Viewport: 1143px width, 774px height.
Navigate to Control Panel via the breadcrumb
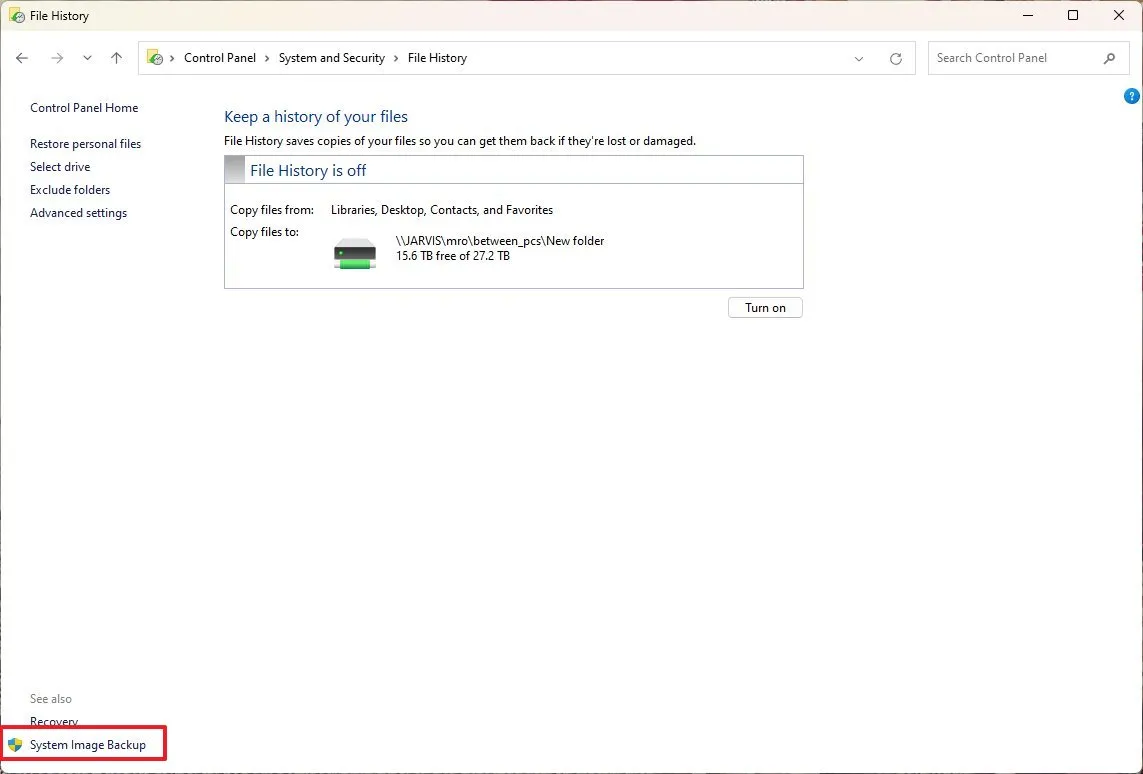220,58
